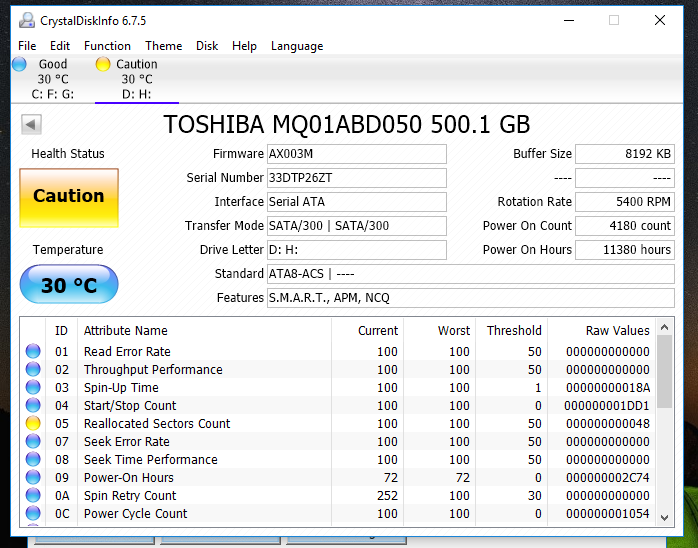Click scroll up arrow in attribute list
Viewport: 698px width, 548px height.
pyautogui.click(x=665, y=327)
